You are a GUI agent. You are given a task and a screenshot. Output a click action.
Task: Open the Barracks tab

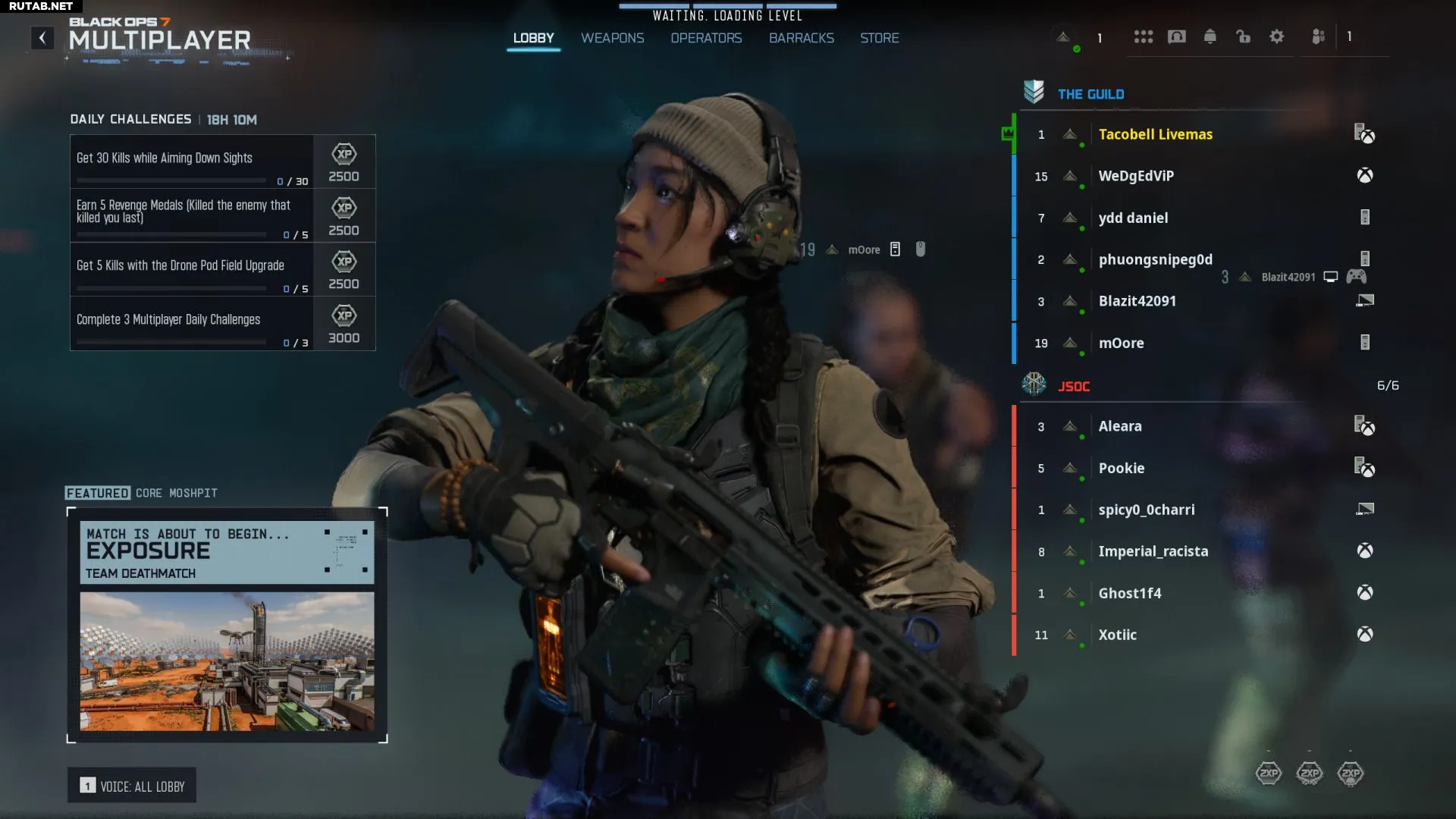(801, 38)
